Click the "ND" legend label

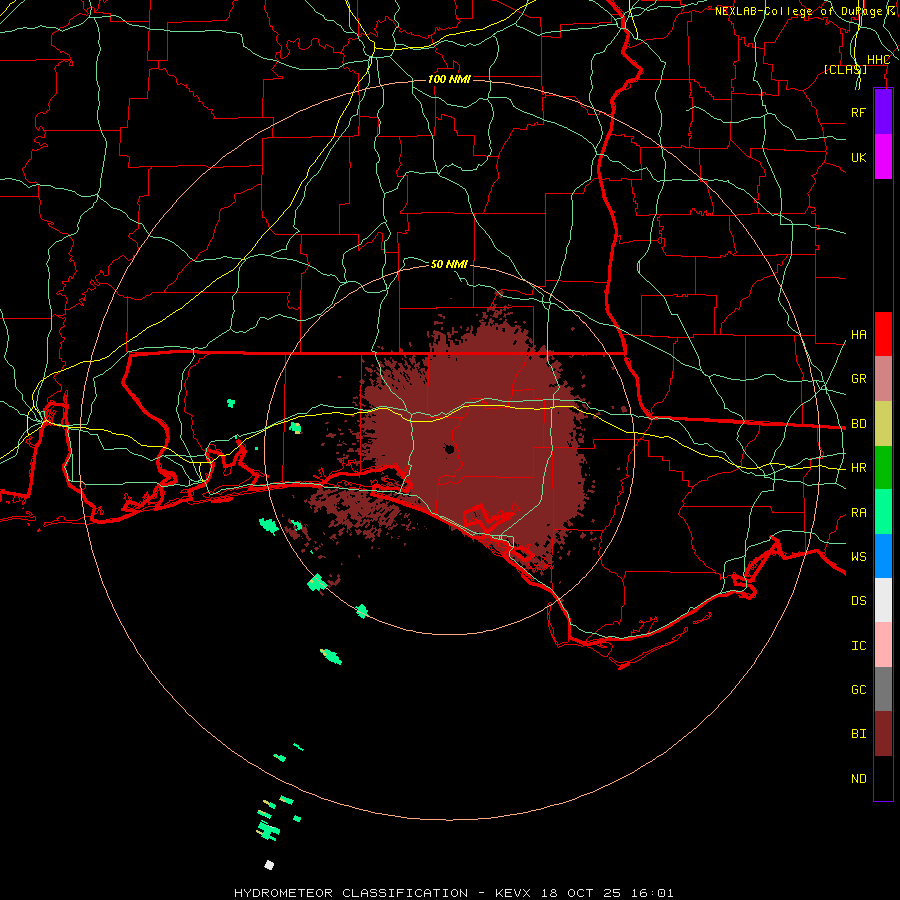(x=858, y=779)
